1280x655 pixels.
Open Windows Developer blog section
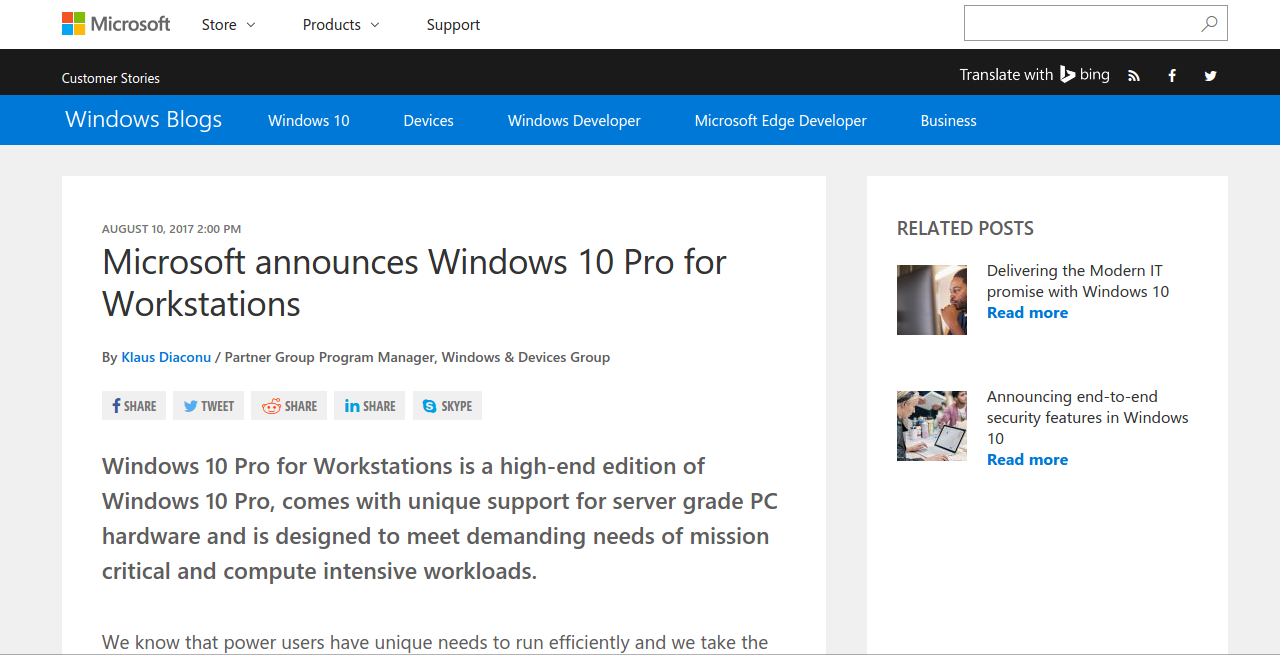pyautogui.click(x=574, y=120)
